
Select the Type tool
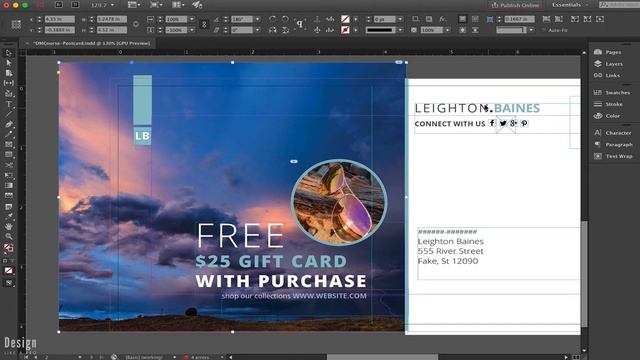click(x=9, y=104)
